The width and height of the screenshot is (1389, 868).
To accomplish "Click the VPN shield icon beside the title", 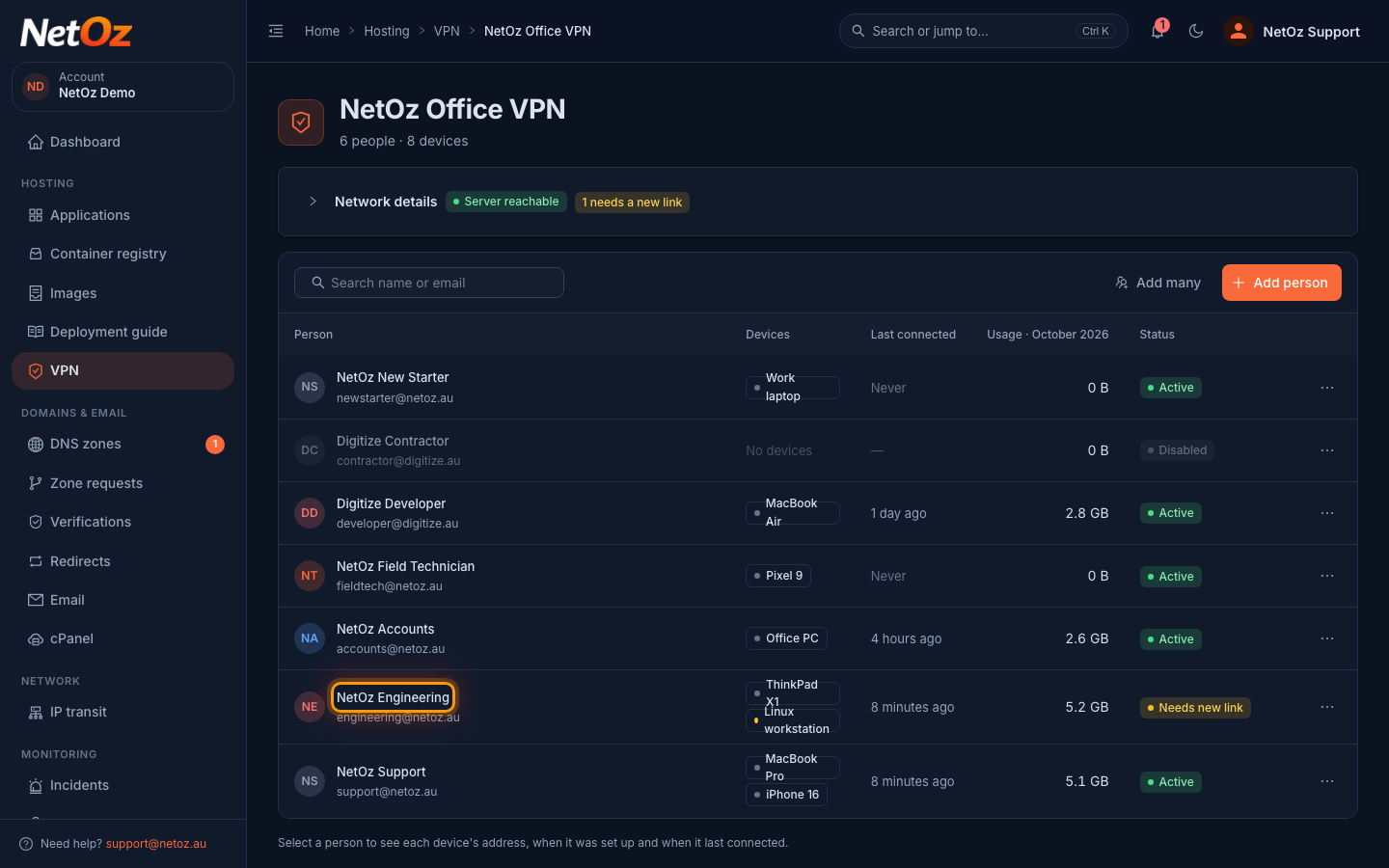I will (x=301, y=122).
